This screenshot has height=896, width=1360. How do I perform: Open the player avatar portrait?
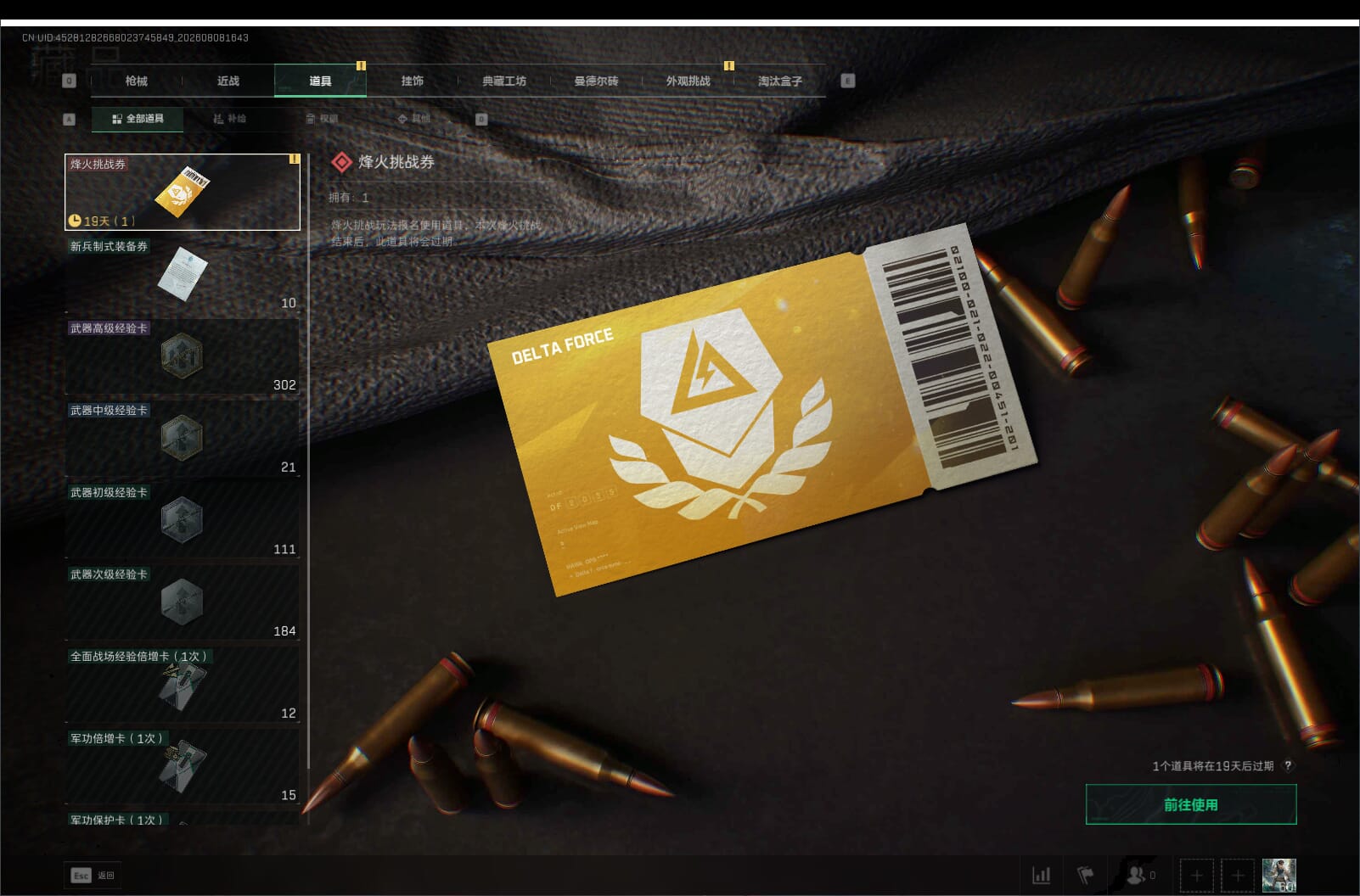point(1279,875)
